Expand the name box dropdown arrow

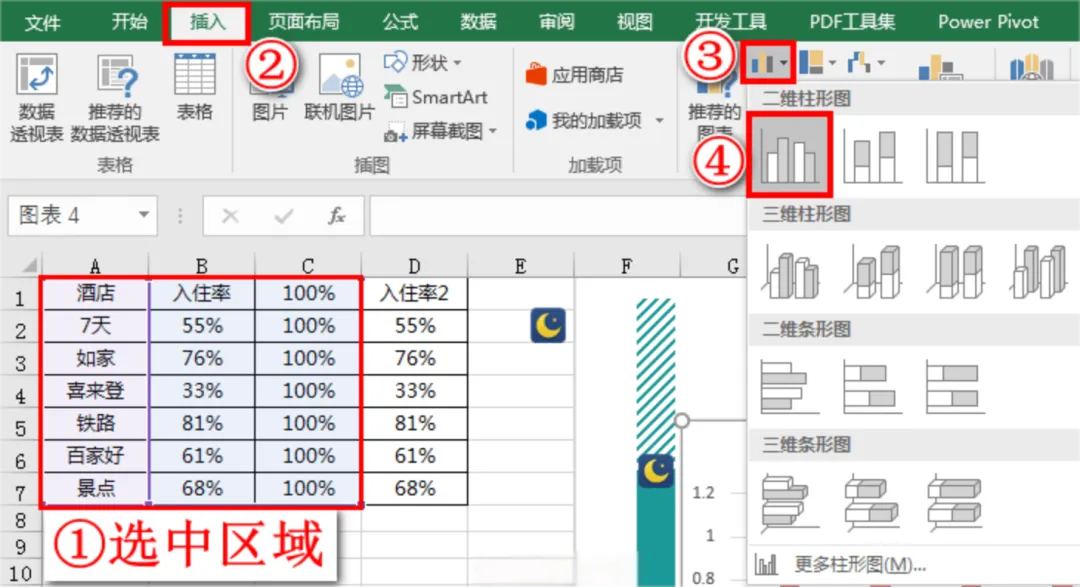(x=143, y=215)
